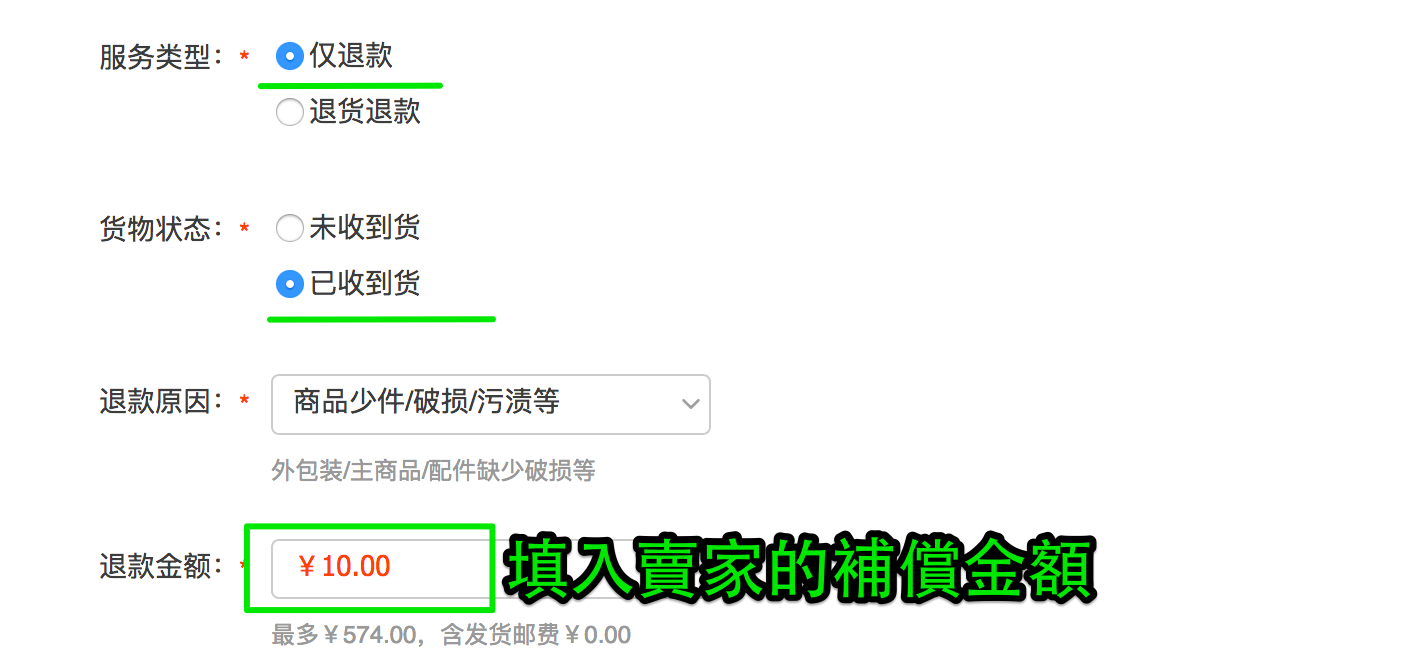The image size is (1422, 672).
Task: Click the ¥ symbol inside the amount field
Action: point(307,567)
